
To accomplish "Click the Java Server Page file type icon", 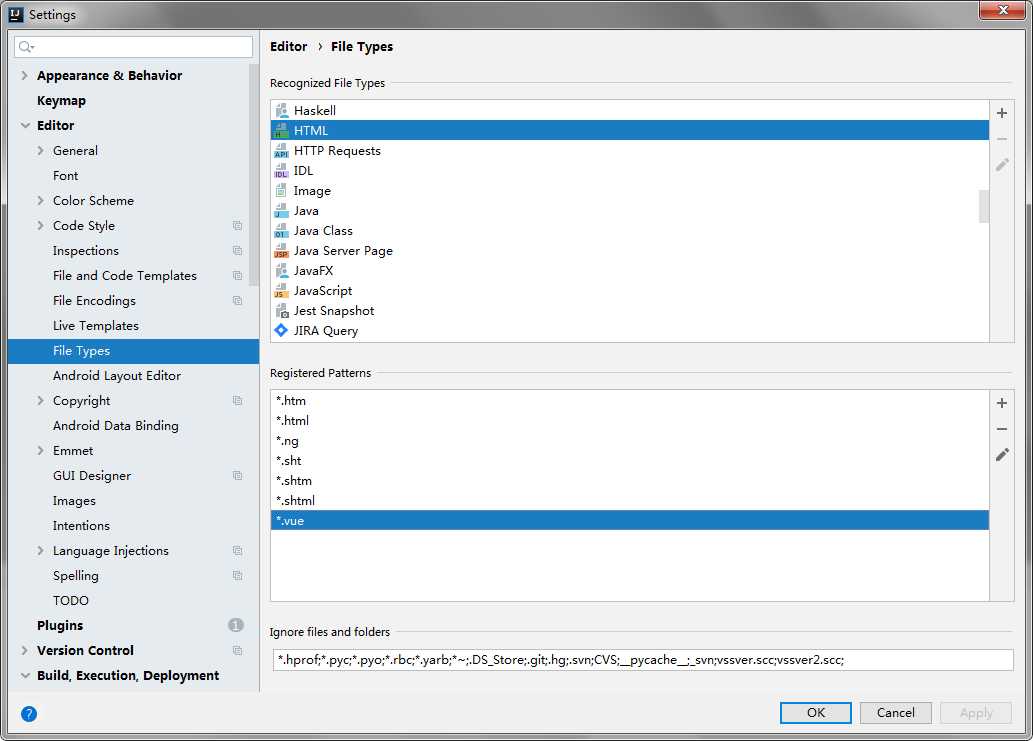I will (x=281, y=251).
